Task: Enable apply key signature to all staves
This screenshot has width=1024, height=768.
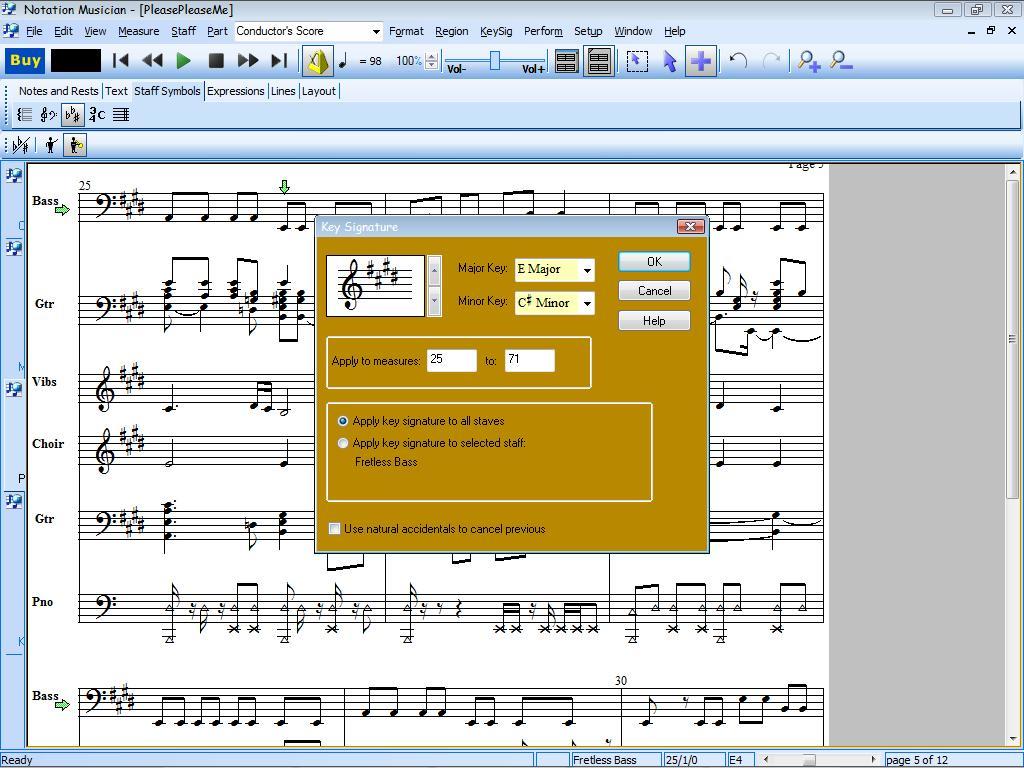Action: (343, 421)
